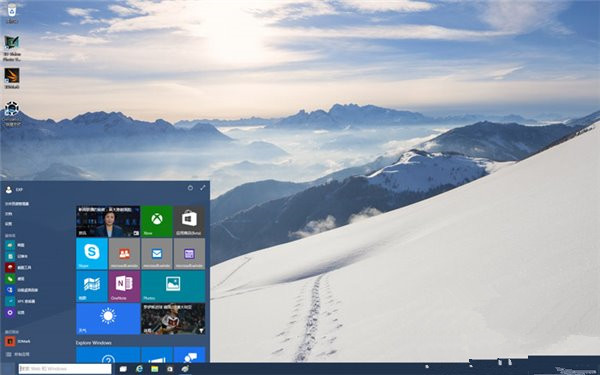The height and width of the screenshot is (375, 600).
Task: Open the Store icon on the taskbar
Action: pyautogui.click(x=170, y=369)
